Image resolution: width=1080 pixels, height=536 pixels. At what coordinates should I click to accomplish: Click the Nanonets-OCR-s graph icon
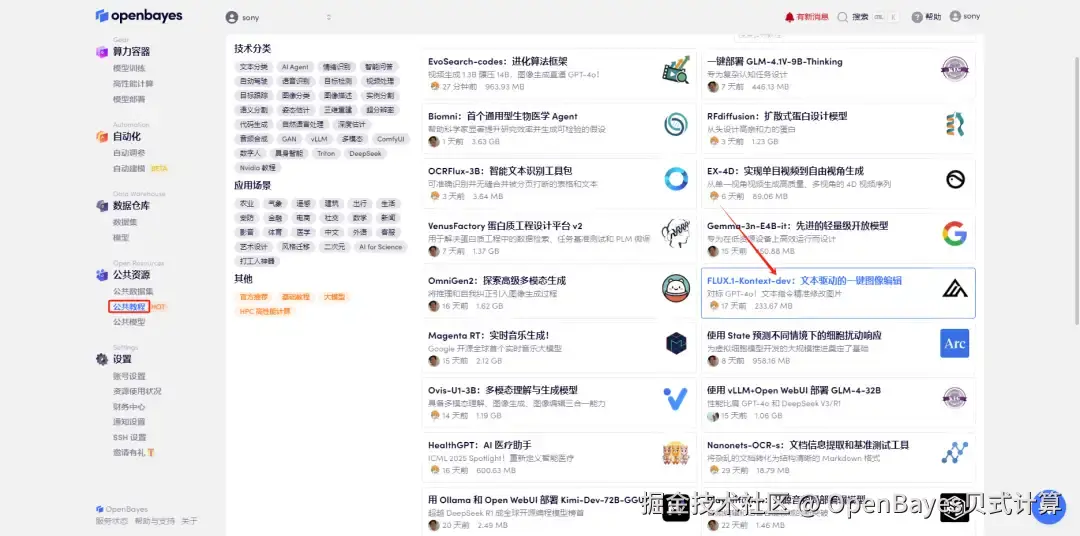click(955, 453)
